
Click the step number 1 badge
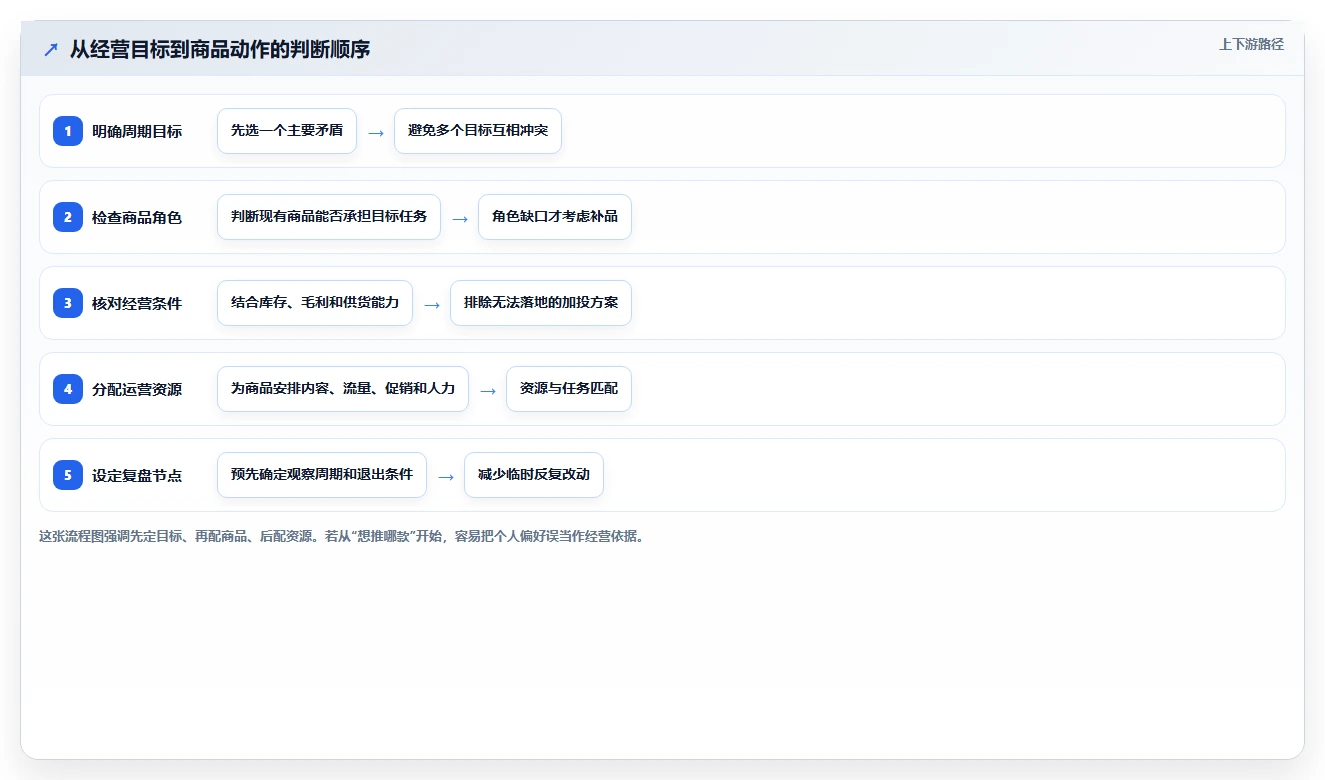click(x=68, y=131)
